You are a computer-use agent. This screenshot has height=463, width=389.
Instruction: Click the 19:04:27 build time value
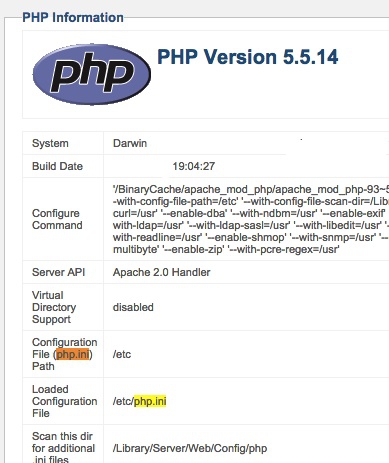(x=194, y=166)
